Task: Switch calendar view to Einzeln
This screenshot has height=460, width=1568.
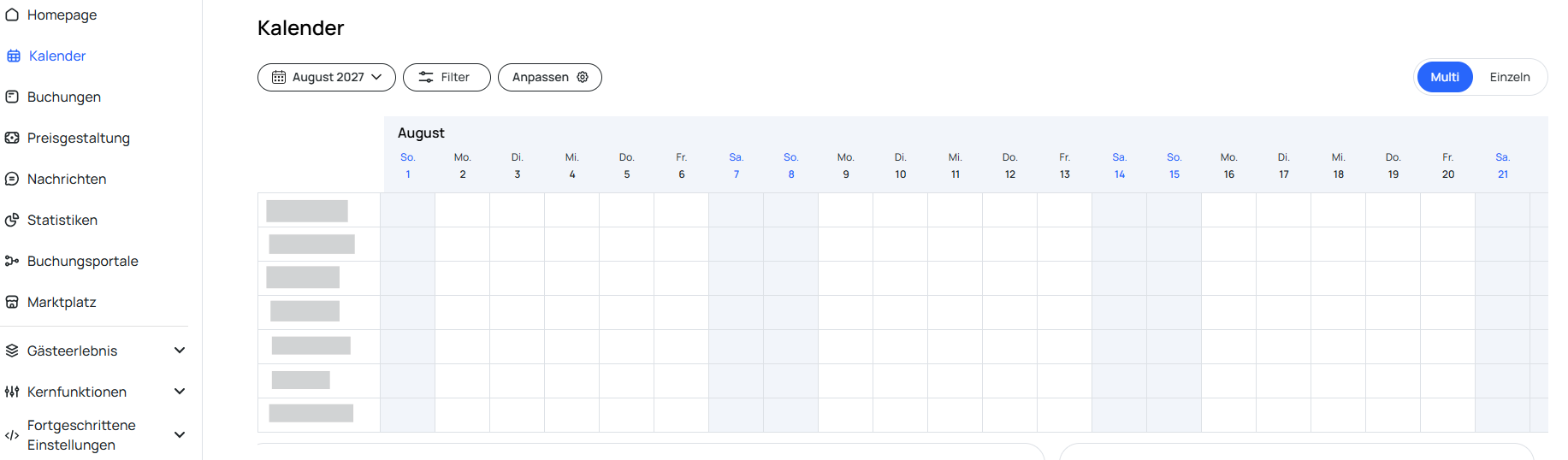Action: tap(1509, 77)
